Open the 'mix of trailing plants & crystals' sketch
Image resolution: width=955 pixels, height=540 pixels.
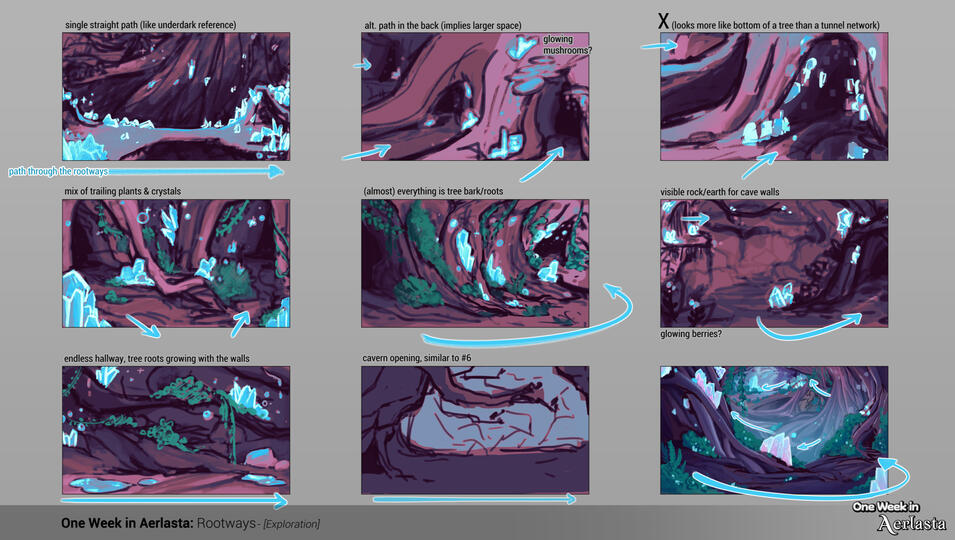[176, 263]
